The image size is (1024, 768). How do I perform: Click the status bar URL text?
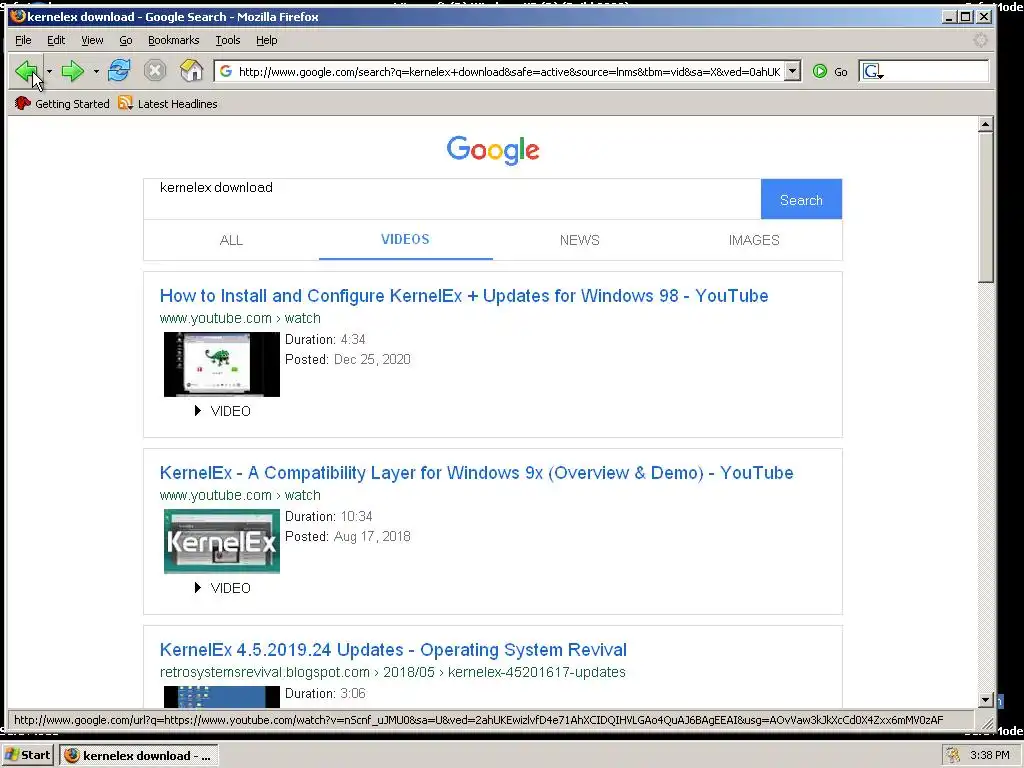[479, 720]
